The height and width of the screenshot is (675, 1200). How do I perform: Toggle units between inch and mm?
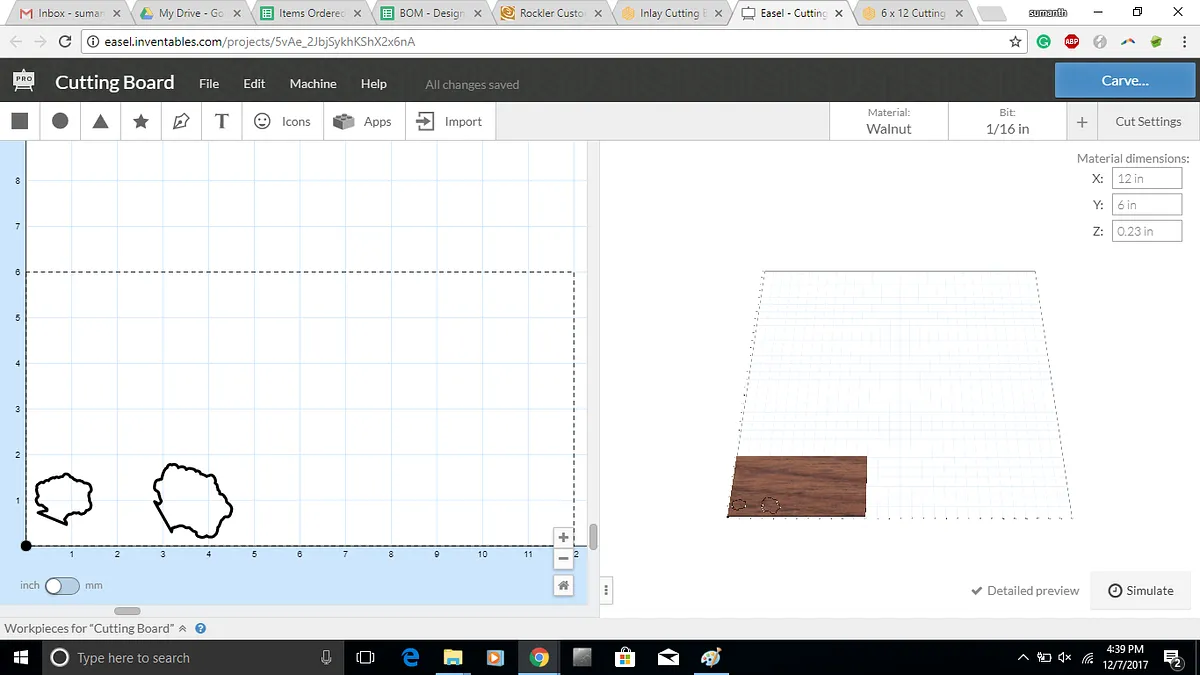tap(62, 586)
